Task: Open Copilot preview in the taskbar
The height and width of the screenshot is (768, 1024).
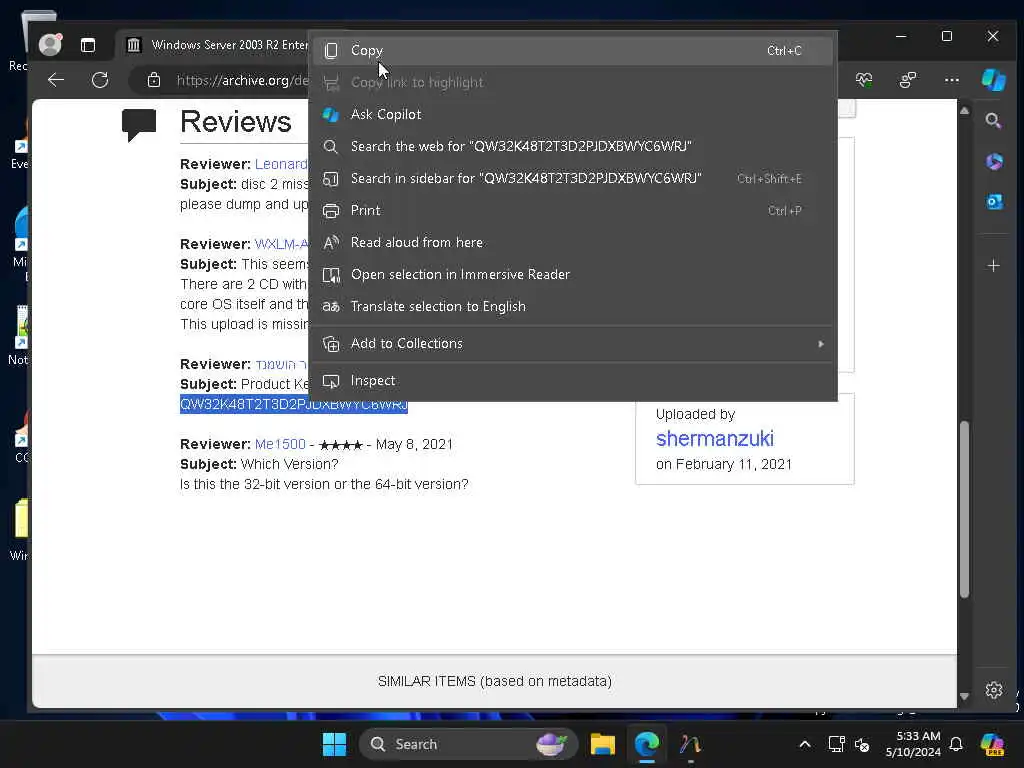Action: click(992, 744)
